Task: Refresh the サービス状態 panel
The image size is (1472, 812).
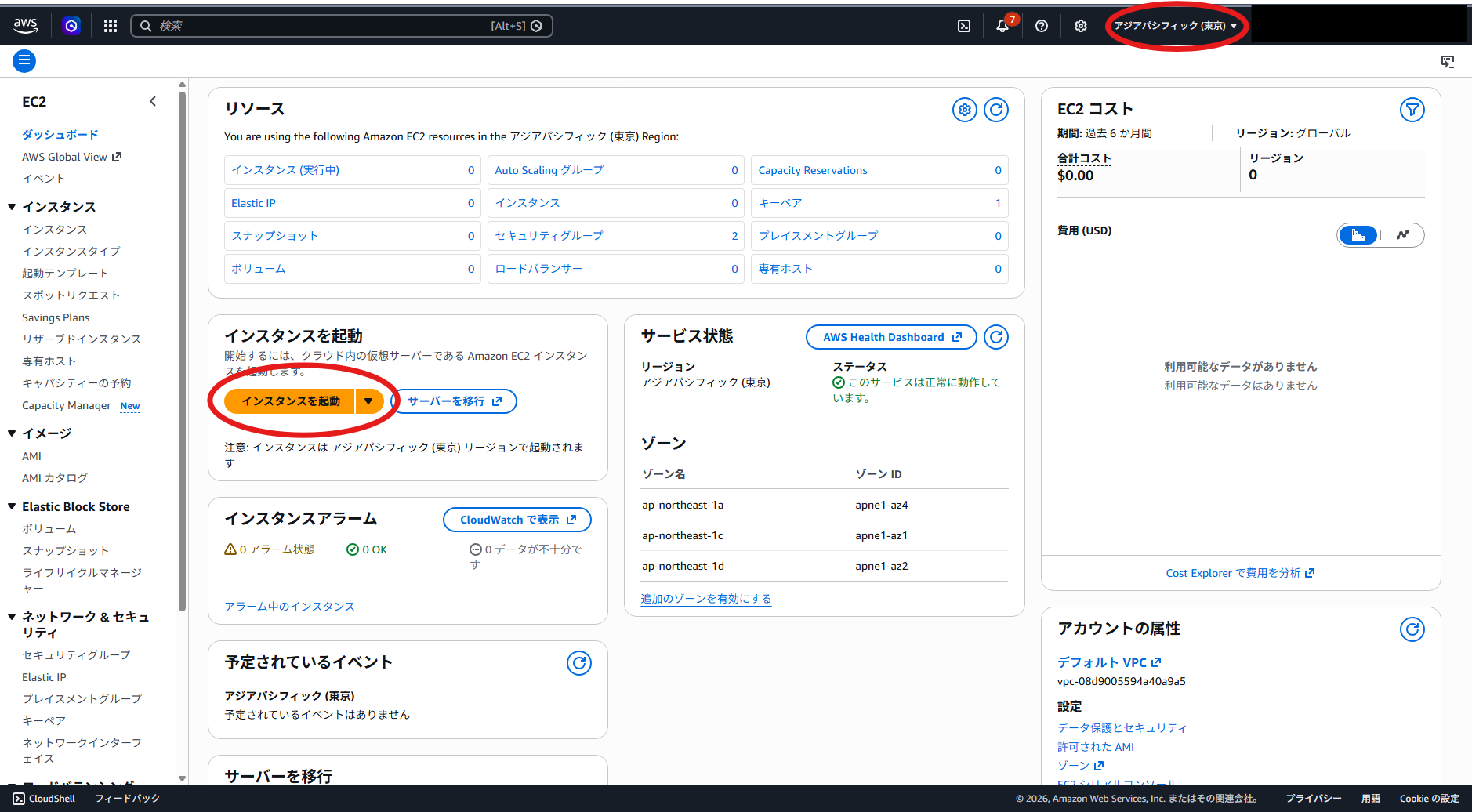Action: [996, 337]
